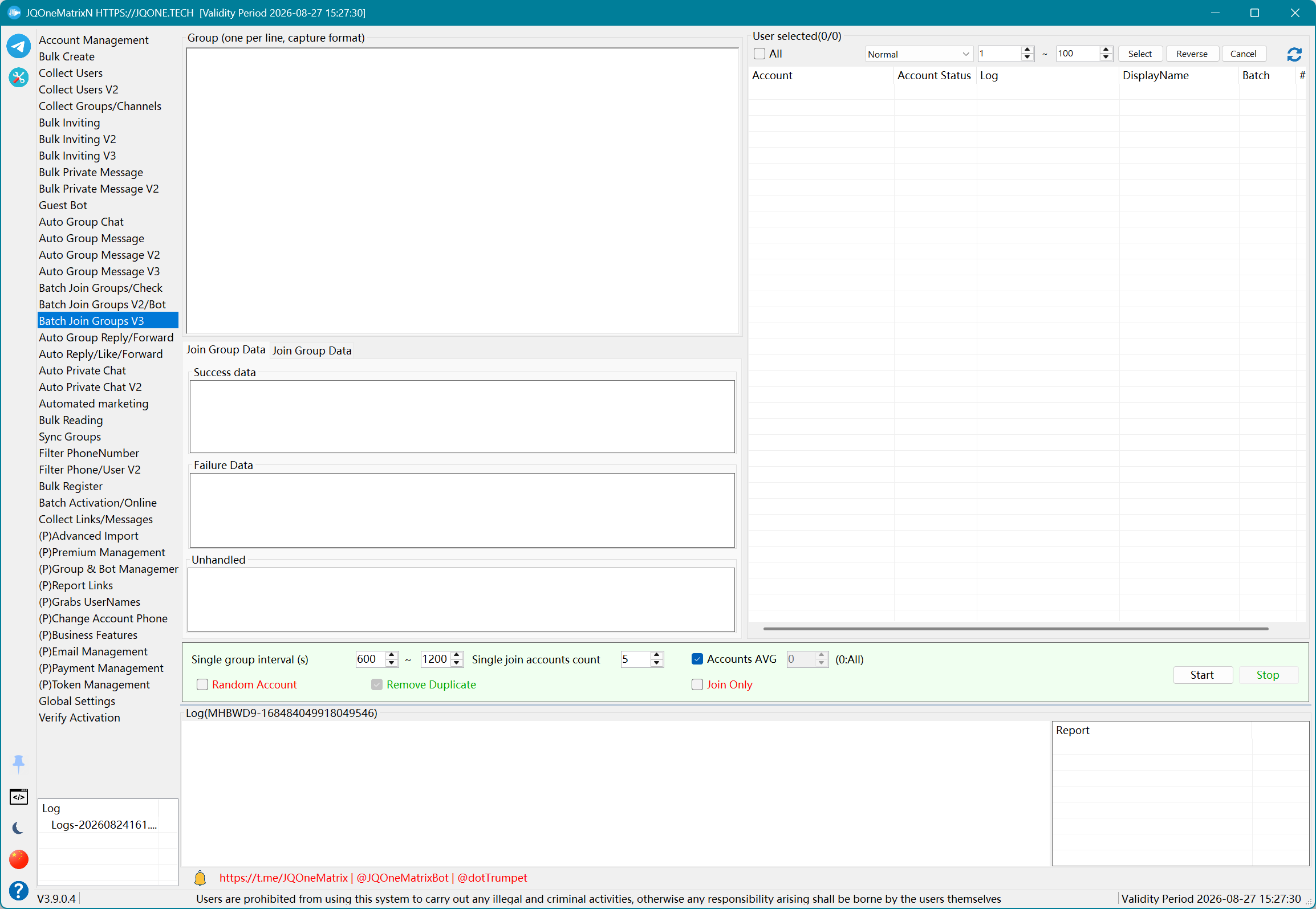The image size is (1316, 909).
Task: Switch language with the China flag icon
Action: coord(18,859)
